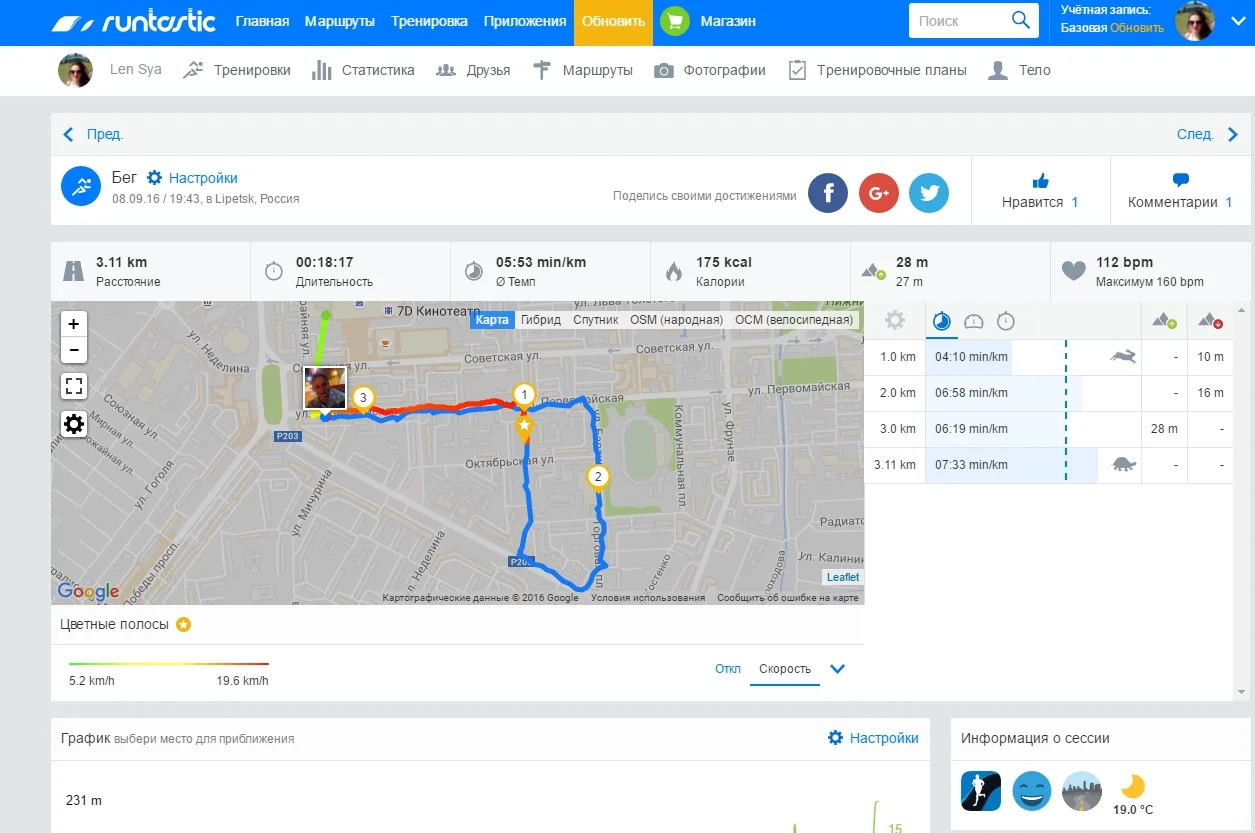The width and height of the screenshot is (1255, 833).
Task: Share on Twitter
Action: (929, 194)
